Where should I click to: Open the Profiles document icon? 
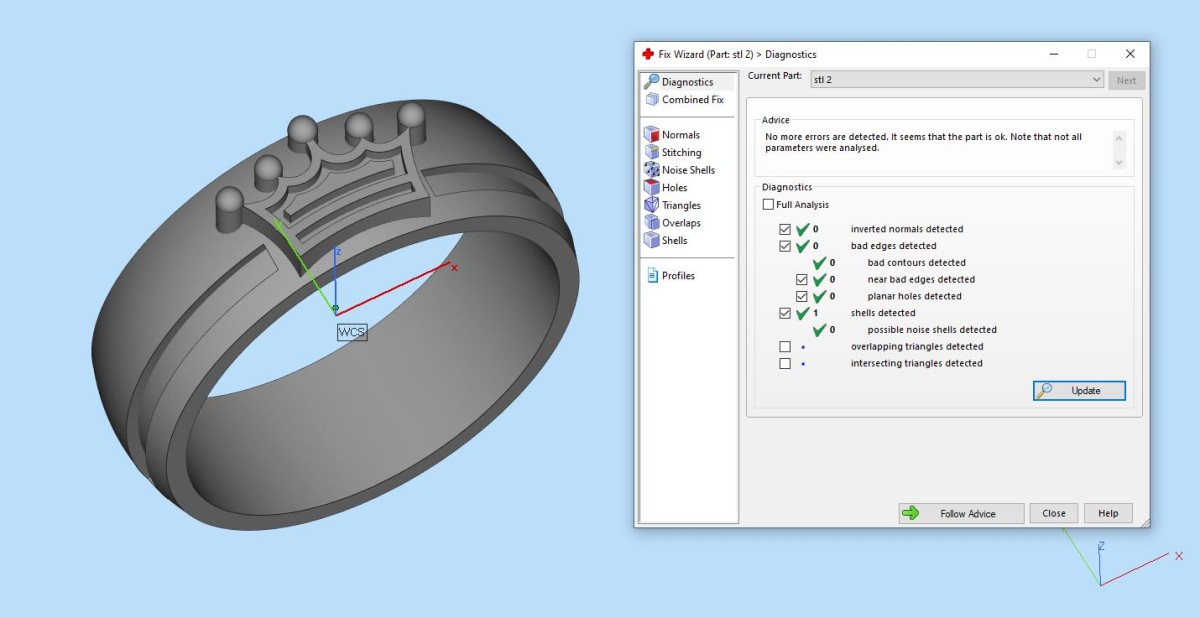click(x=652, y=275)
